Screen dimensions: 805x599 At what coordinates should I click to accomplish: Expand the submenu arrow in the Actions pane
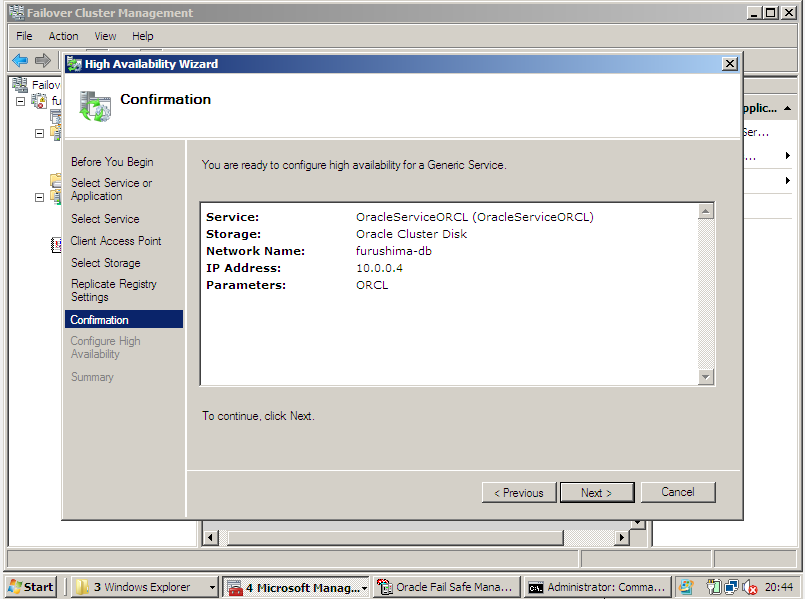788,156
